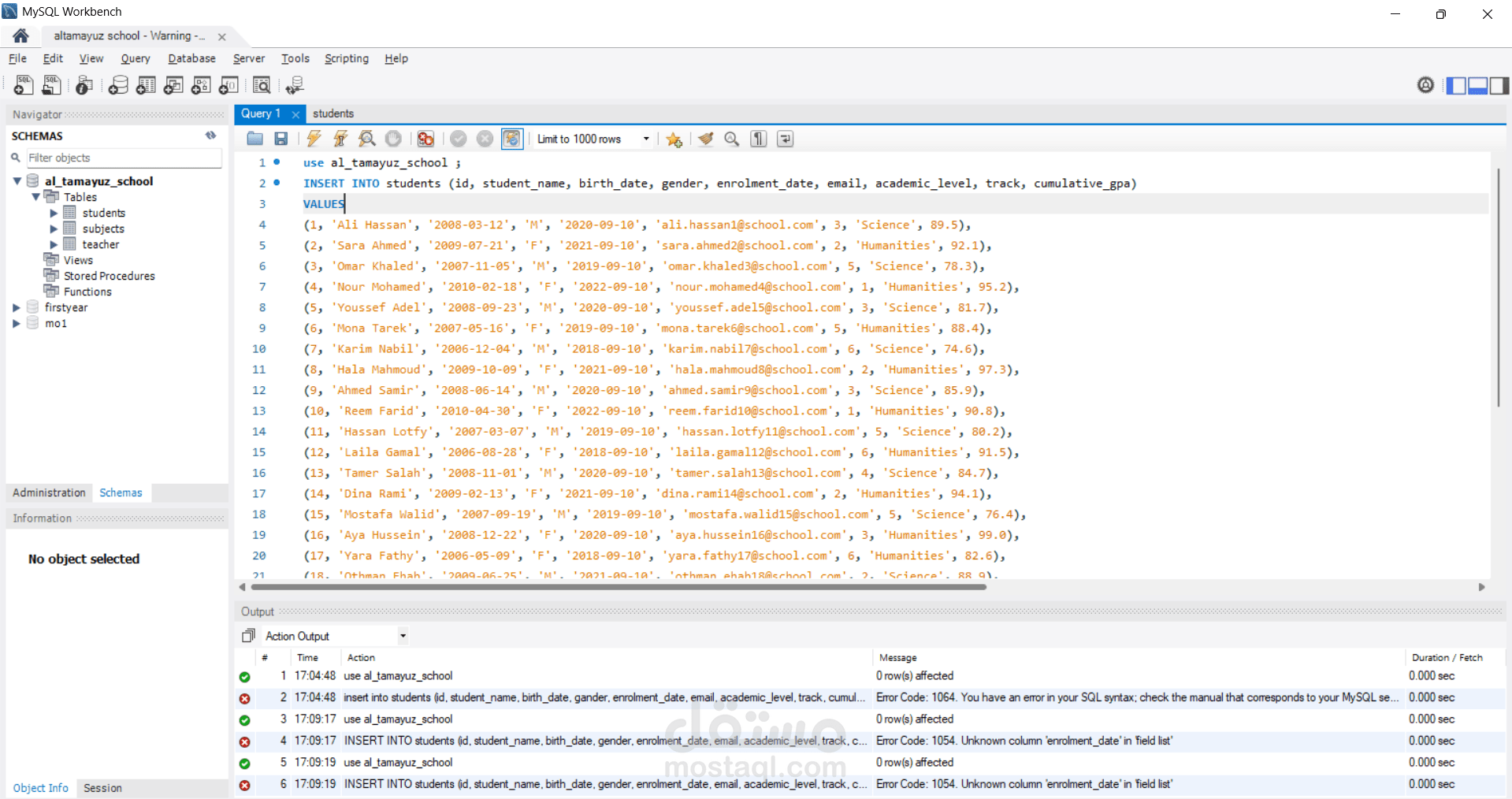This screenshot has height=799, width=1512.
Task: Open Workbench preferences gear icon
Action: (1425, 85)
